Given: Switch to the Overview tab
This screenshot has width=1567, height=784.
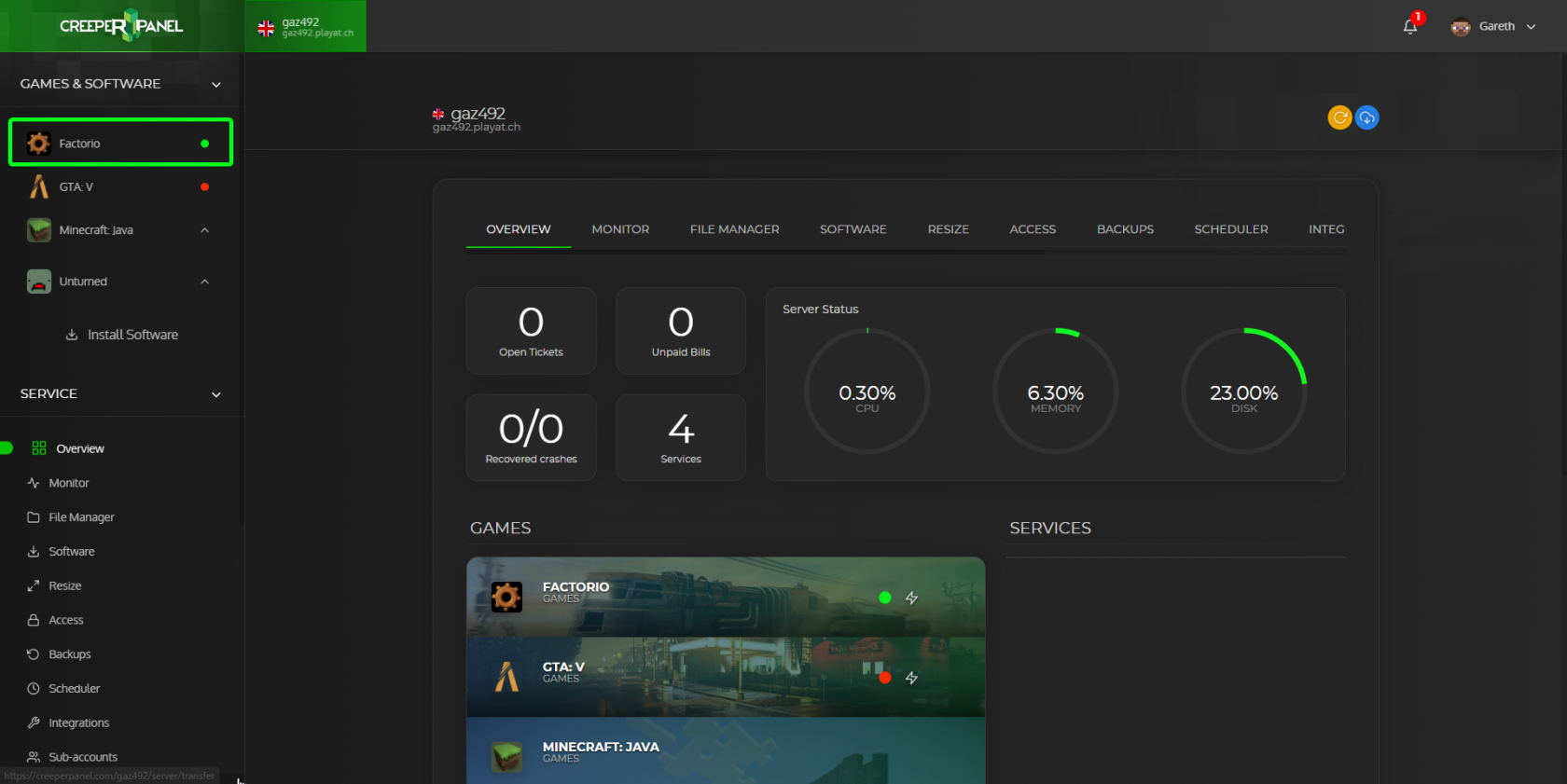Looking at the screenshot, I should coord(519,229).
